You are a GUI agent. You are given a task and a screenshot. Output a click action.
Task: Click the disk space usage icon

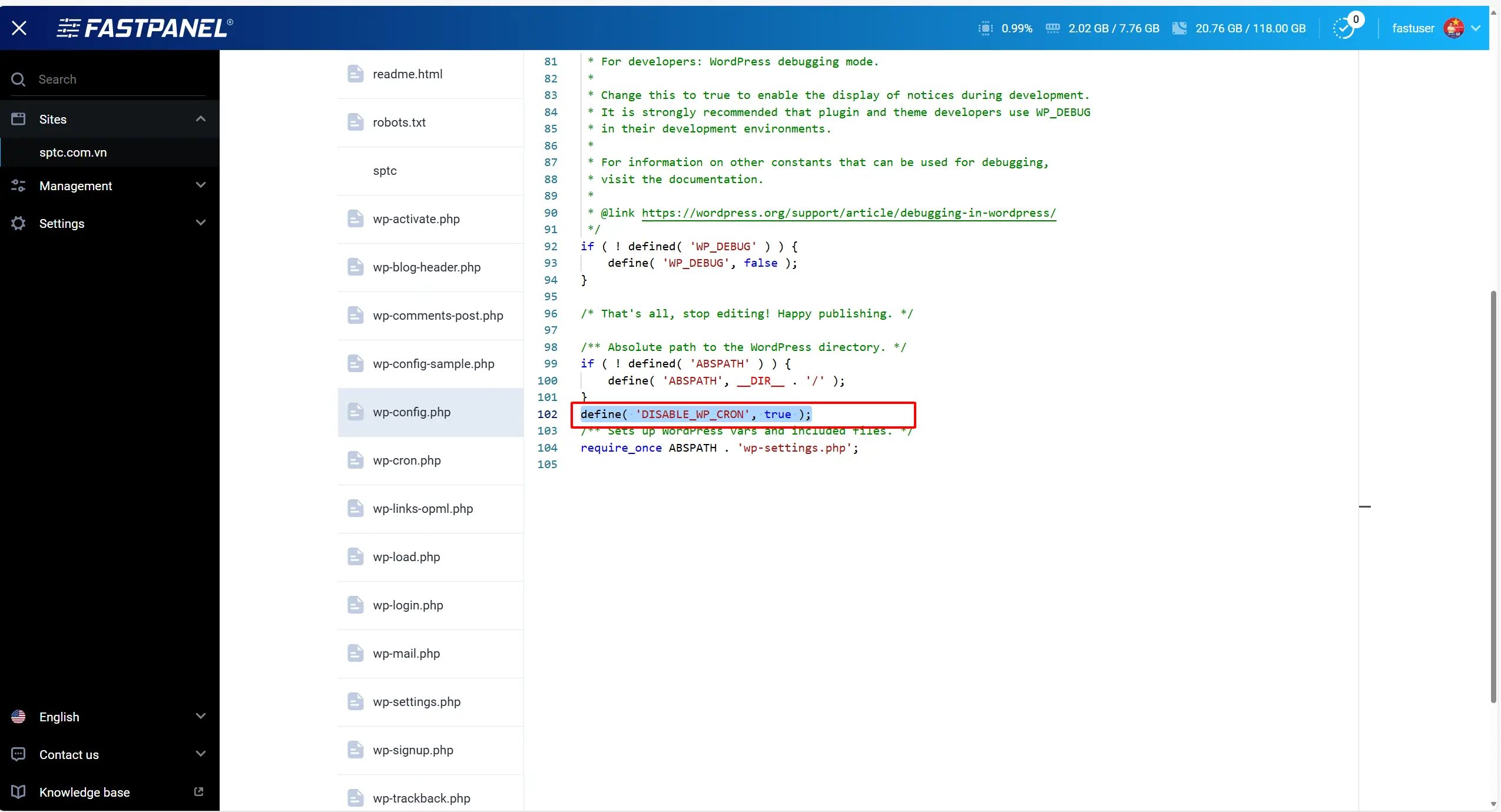click(x=1179, y=28)
